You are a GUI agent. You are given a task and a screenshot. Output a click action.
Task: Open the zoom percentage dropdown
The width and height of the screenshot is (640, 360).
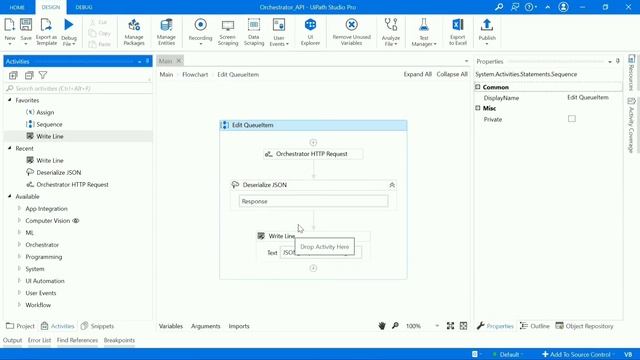437,326
